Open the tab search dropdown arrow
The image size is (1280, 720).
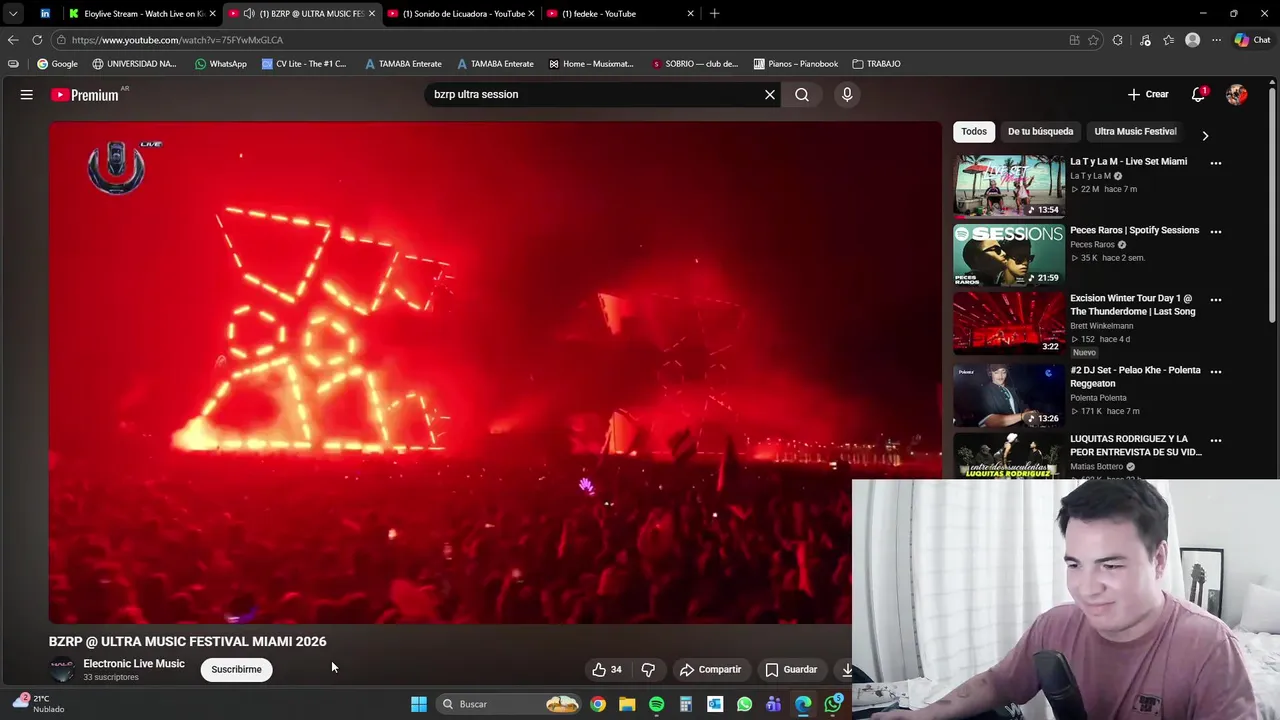[12, 14]
